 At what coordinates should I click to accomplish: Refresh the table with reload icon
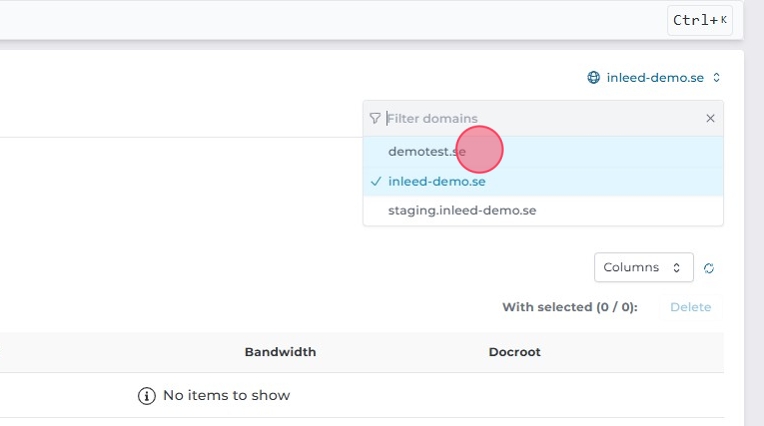coord(709,268)
